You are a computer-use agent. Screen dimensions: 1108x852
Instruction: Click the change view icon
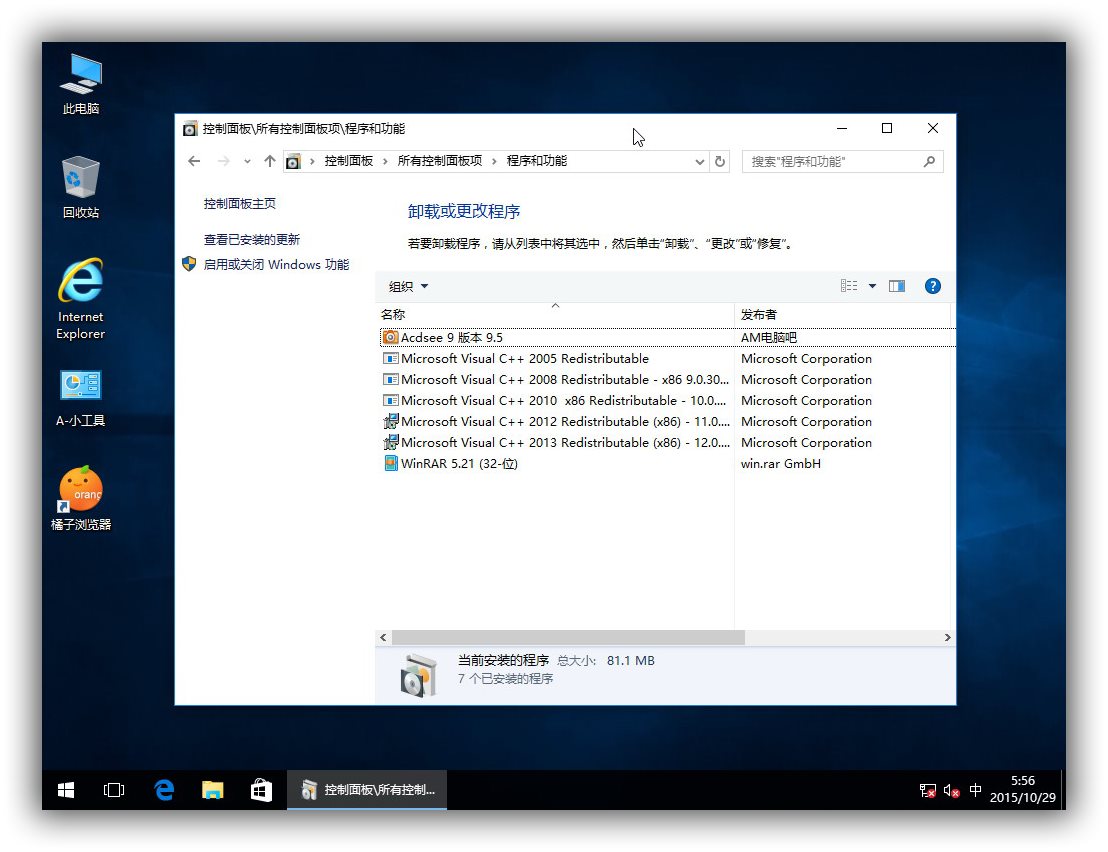tap(849, 285)
